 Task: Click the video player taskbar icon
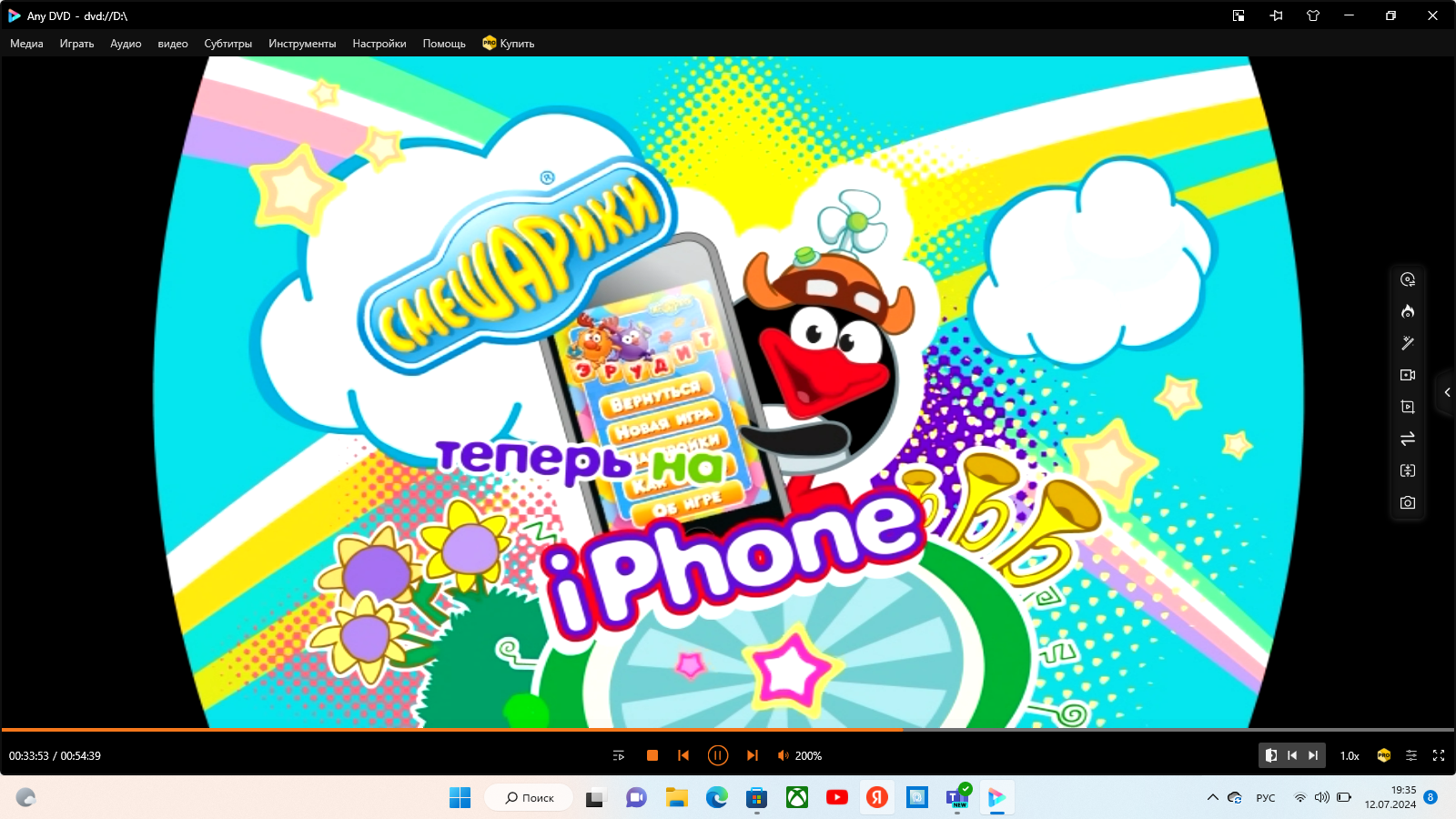coord(997,798)
